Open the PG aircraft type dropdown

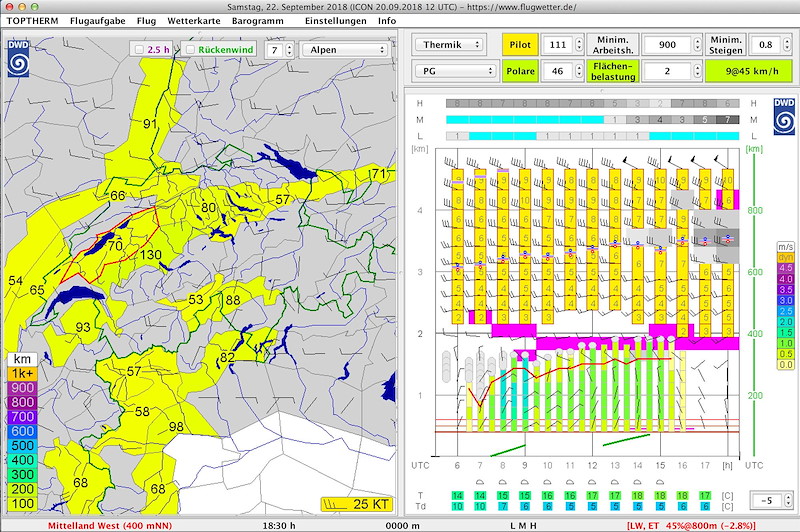[456, 71]
